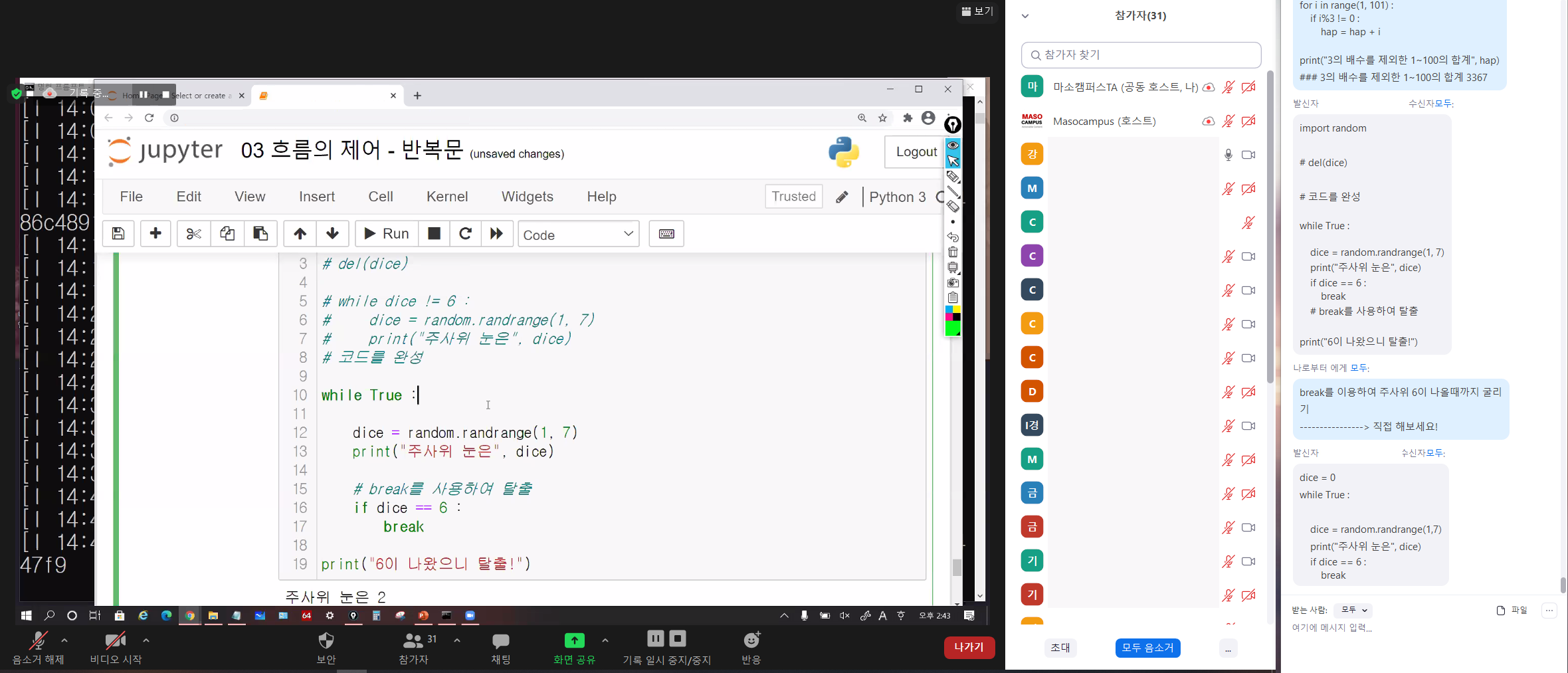Move the selected cell up with the arrow

click(x=300, y=234)
